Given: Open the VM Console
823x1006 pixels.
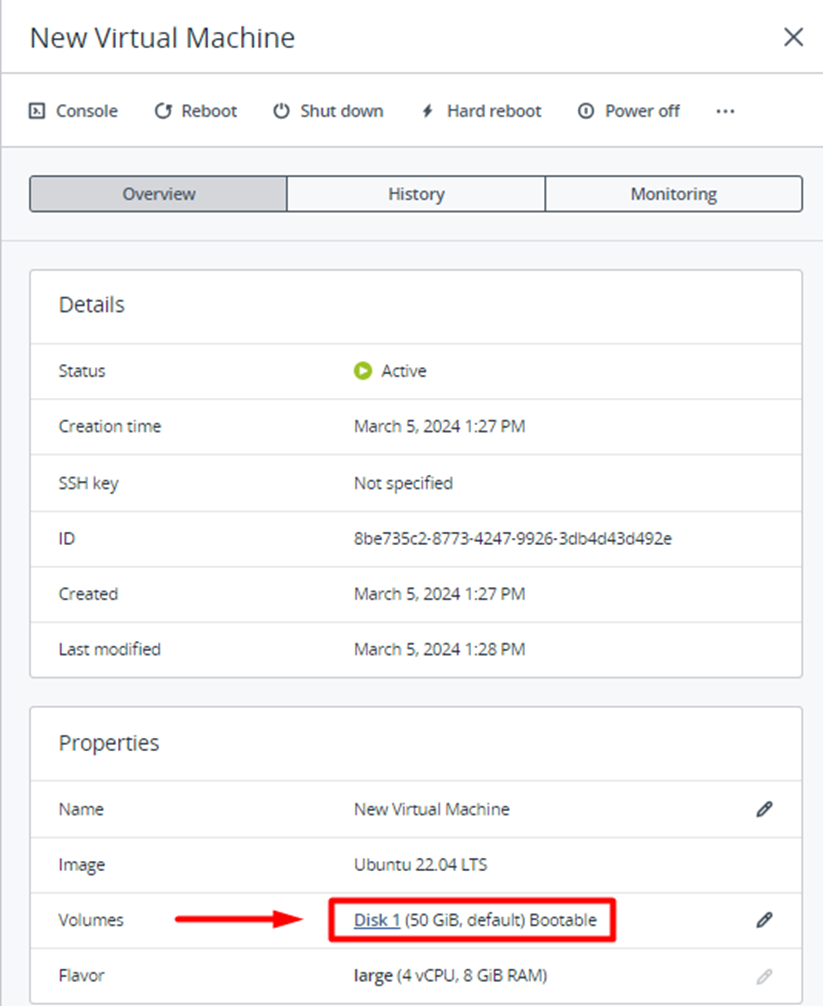Looking at the screenshot, I should click(73, 111).
